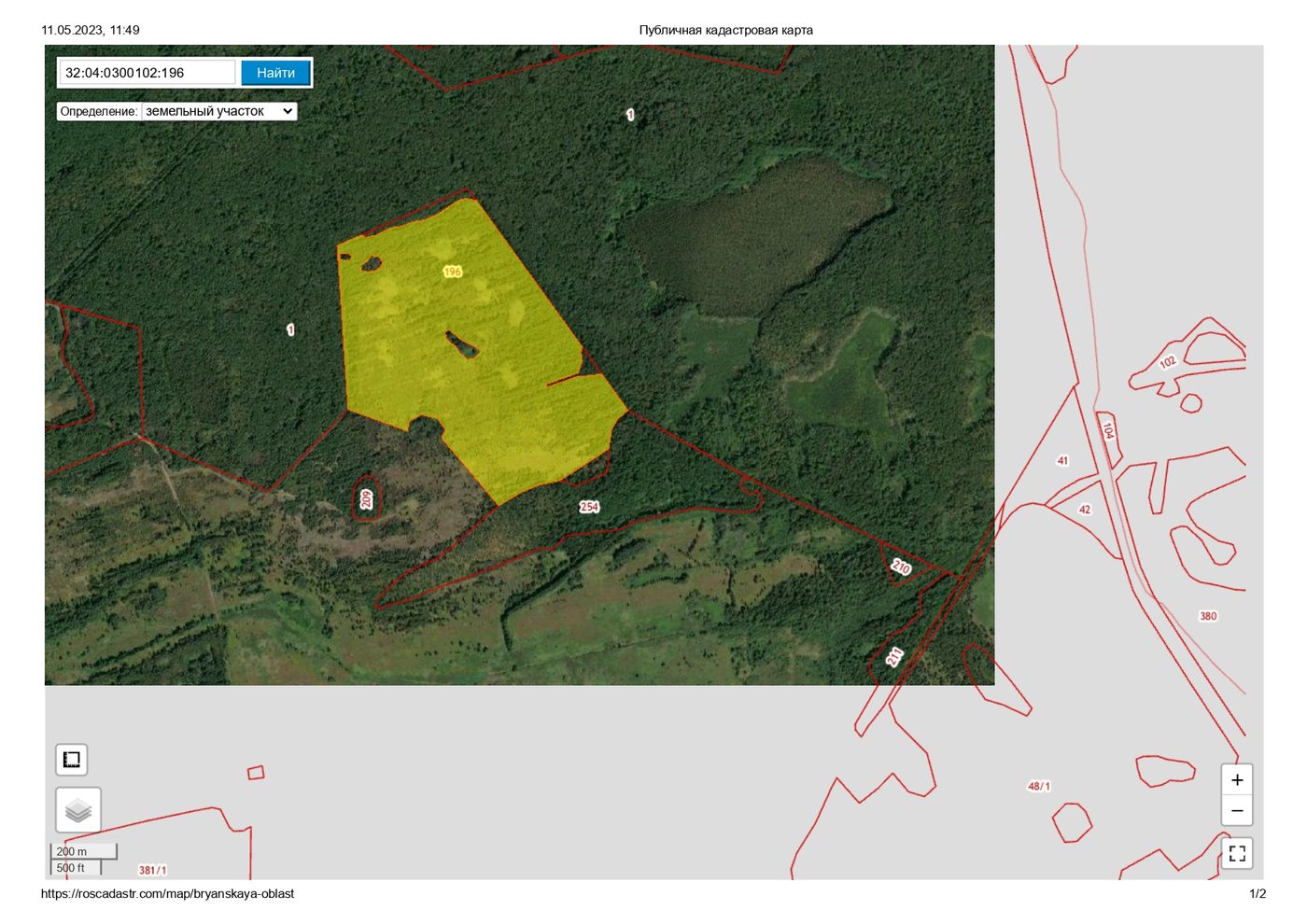Open the земельный участок dropdown

[x=219, y=111]
